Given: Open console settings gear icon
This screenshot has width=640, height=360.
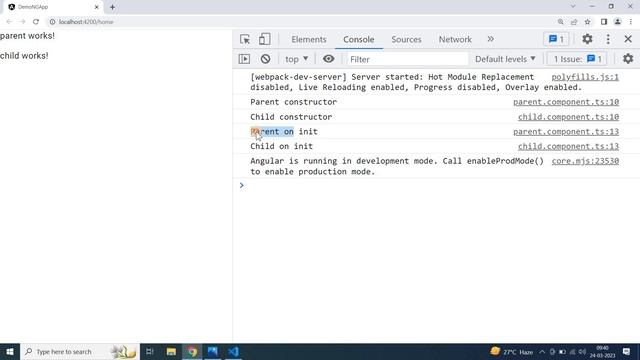Looking at the screenshot, I should click(628, 59).
